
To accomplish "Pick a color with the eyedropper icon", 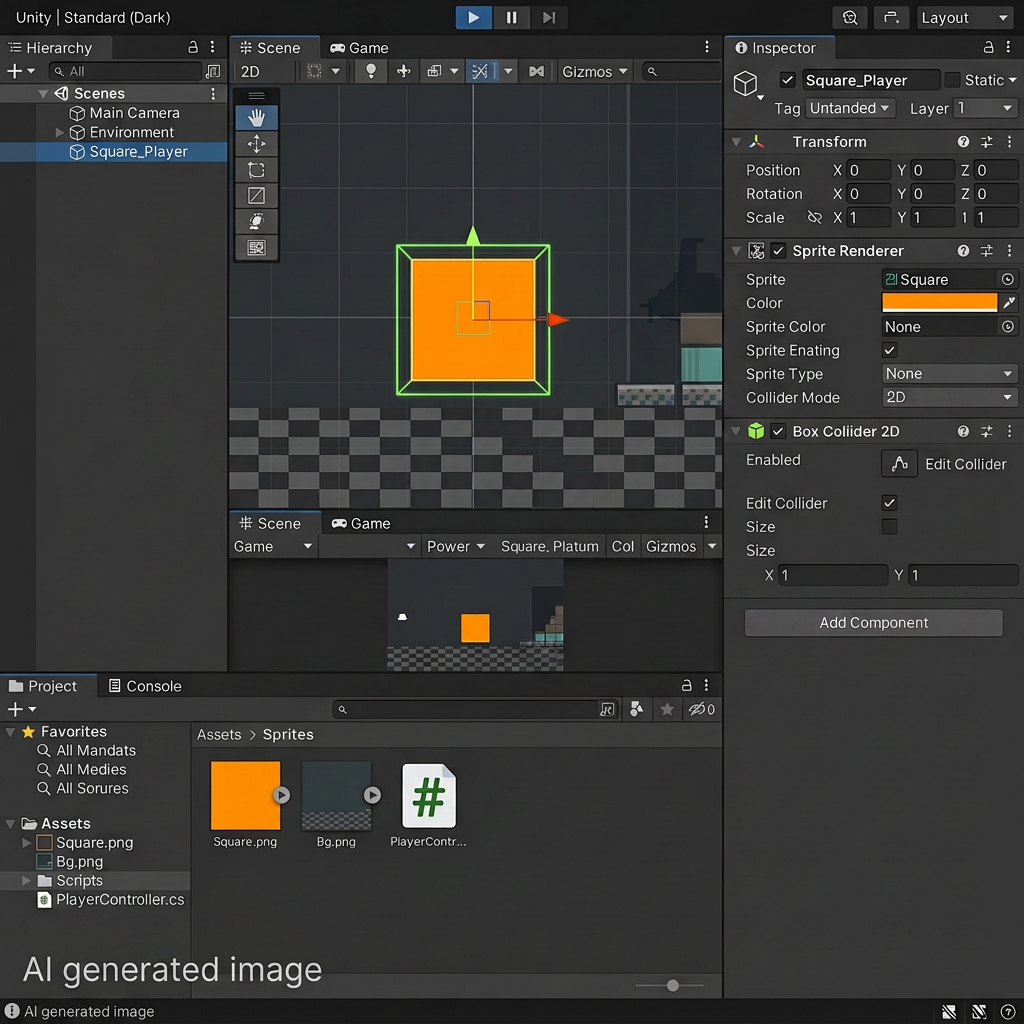I will [x=1009, y=303].
